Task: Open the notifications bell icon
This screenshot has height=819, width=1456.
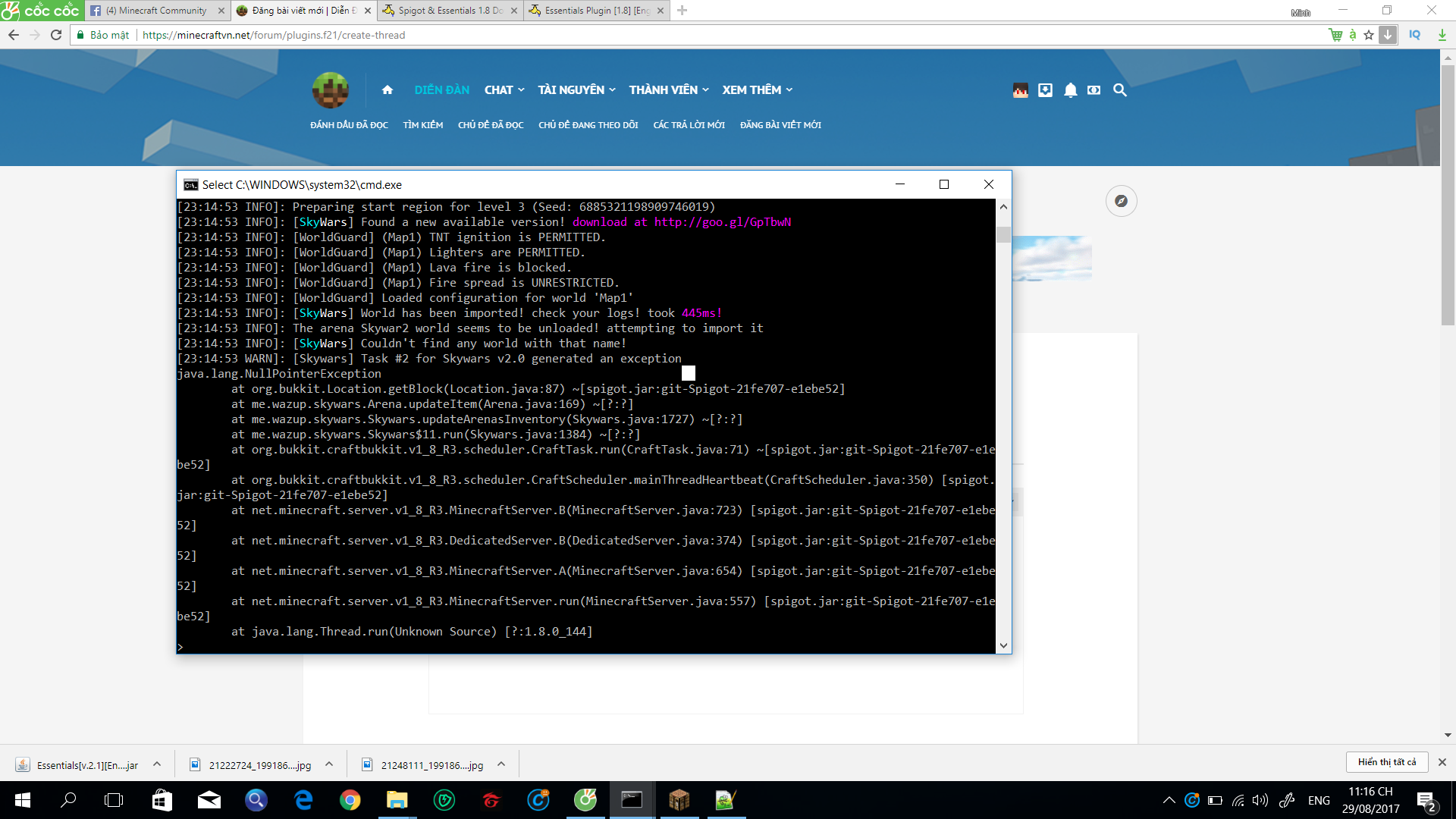Action: pyautogui.click(x=1070, y=90)
